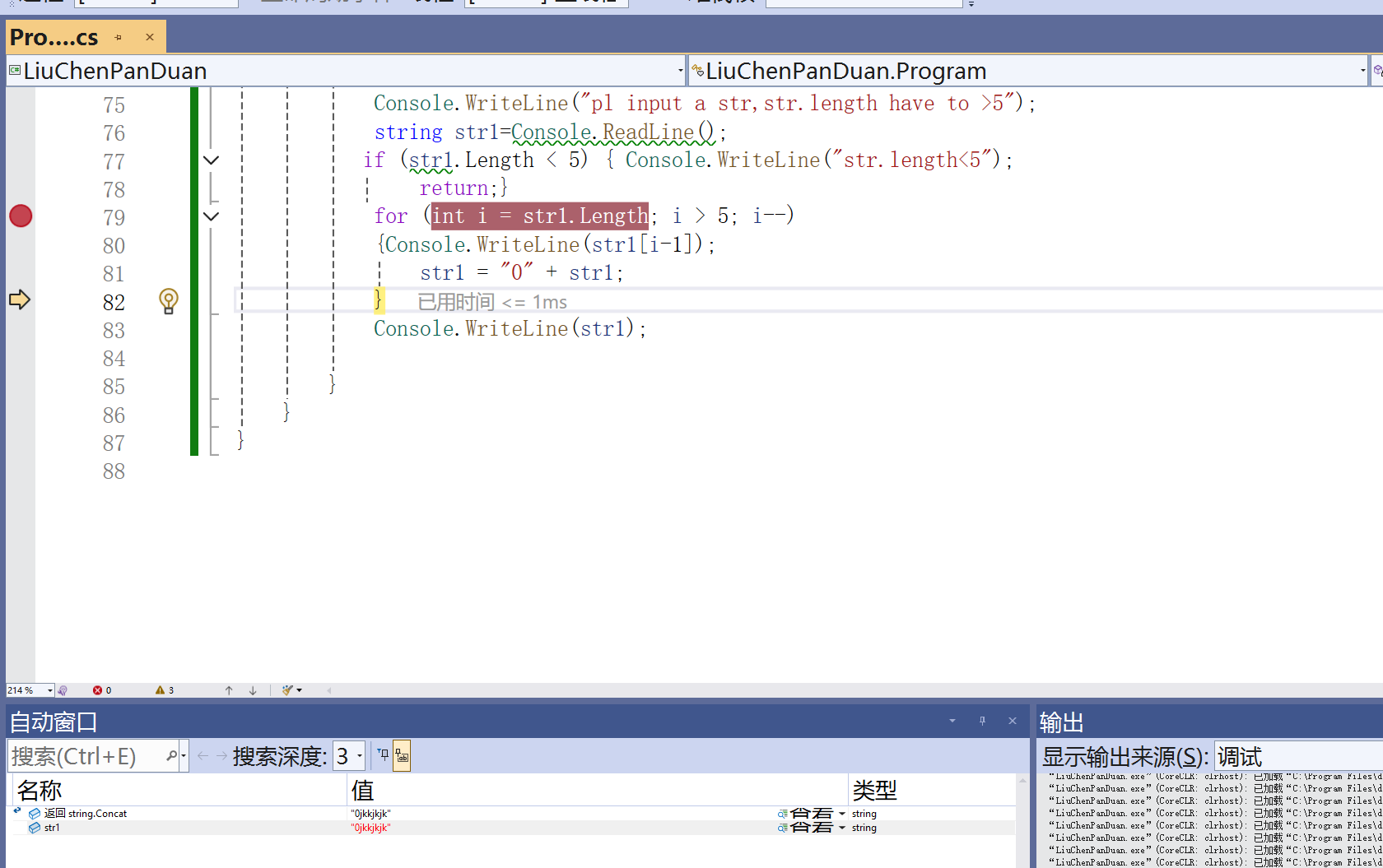
Task: Click Console.WriteLine(str1) on line 83
Action: coord(510,328)
